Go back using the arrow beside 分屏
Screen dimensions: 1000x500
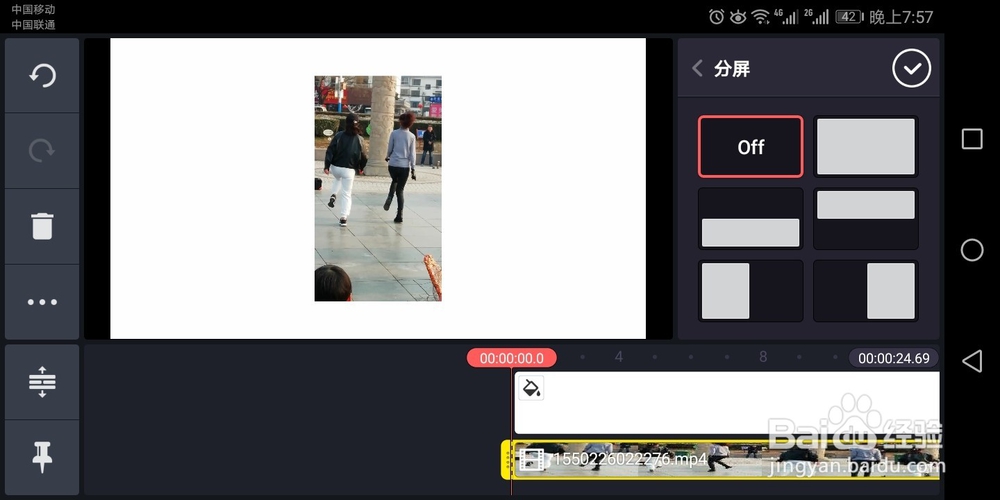click(x=698, y=68)
